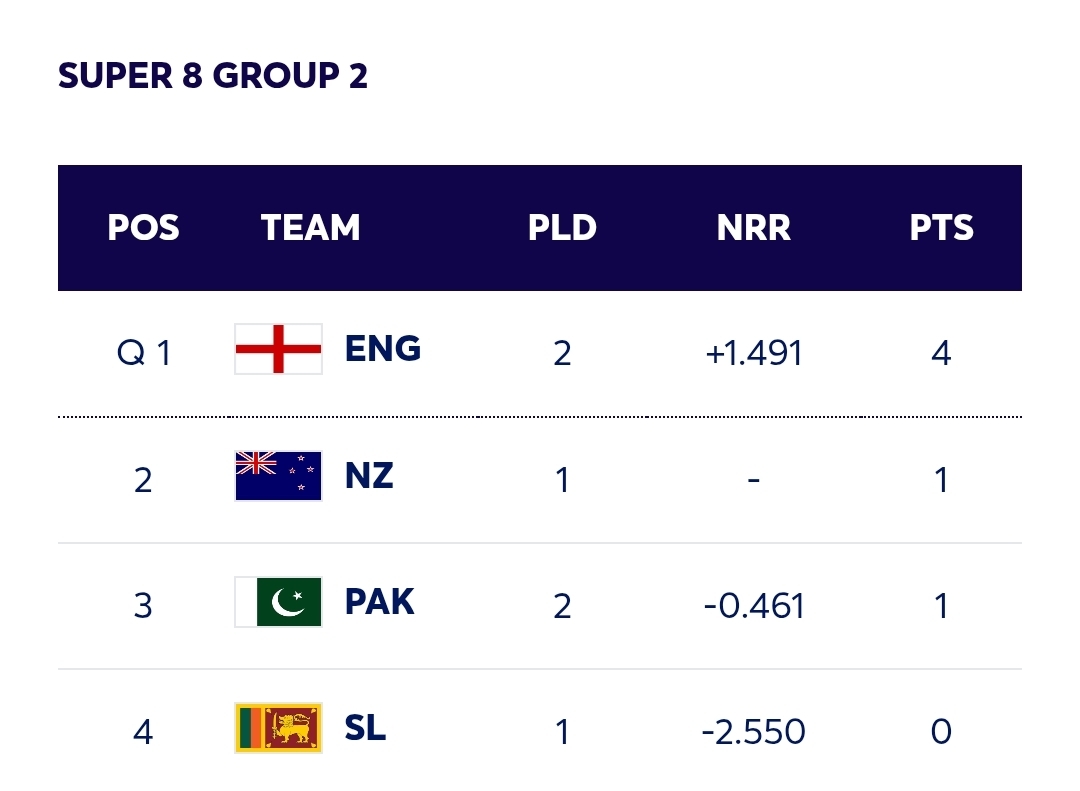1080x791 pixels.
Task: Click England's +1.491 net run rate
Action: (x=753, y=353)
